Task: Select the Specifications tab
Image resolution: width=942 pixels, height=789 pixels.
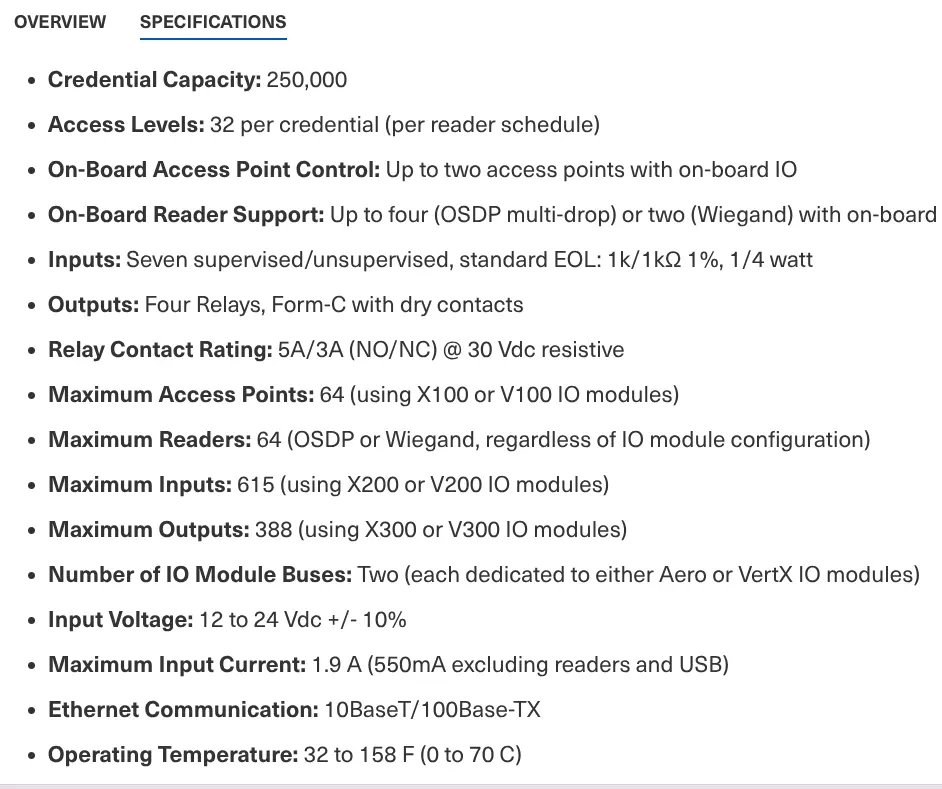Action: click(213, 22)
